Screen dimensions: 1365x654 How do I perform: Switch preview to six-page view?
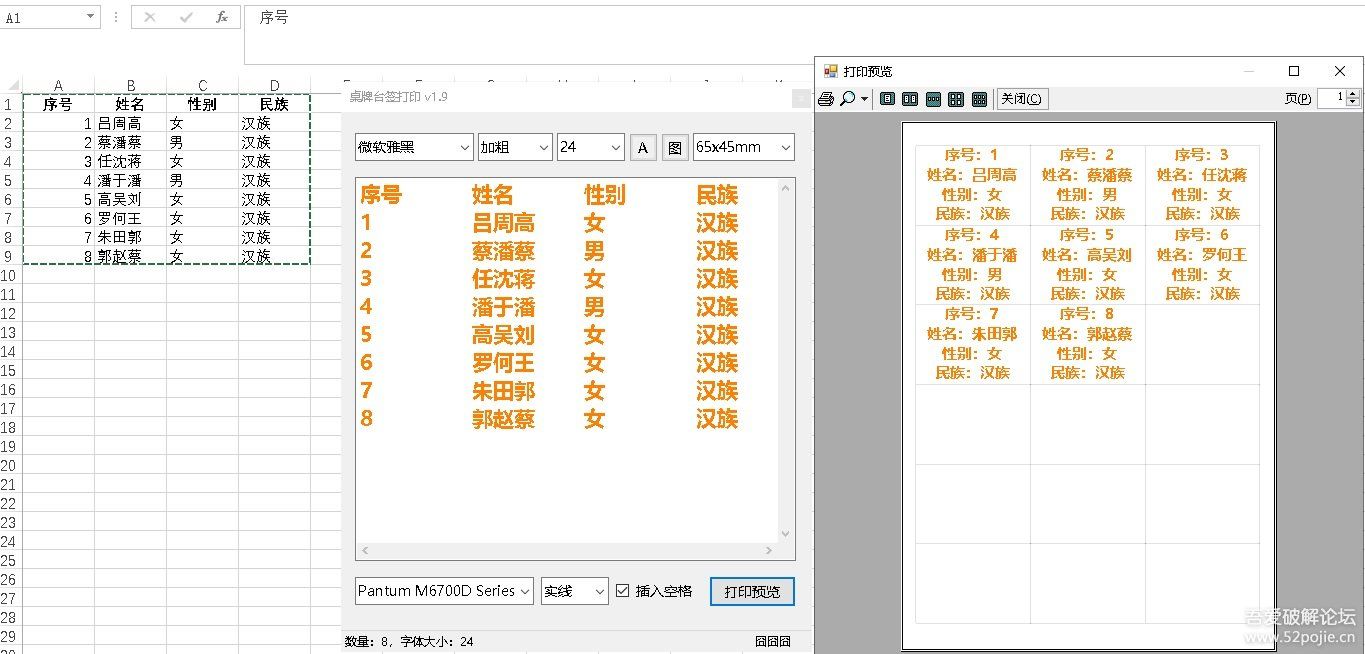tap(978, 98)
